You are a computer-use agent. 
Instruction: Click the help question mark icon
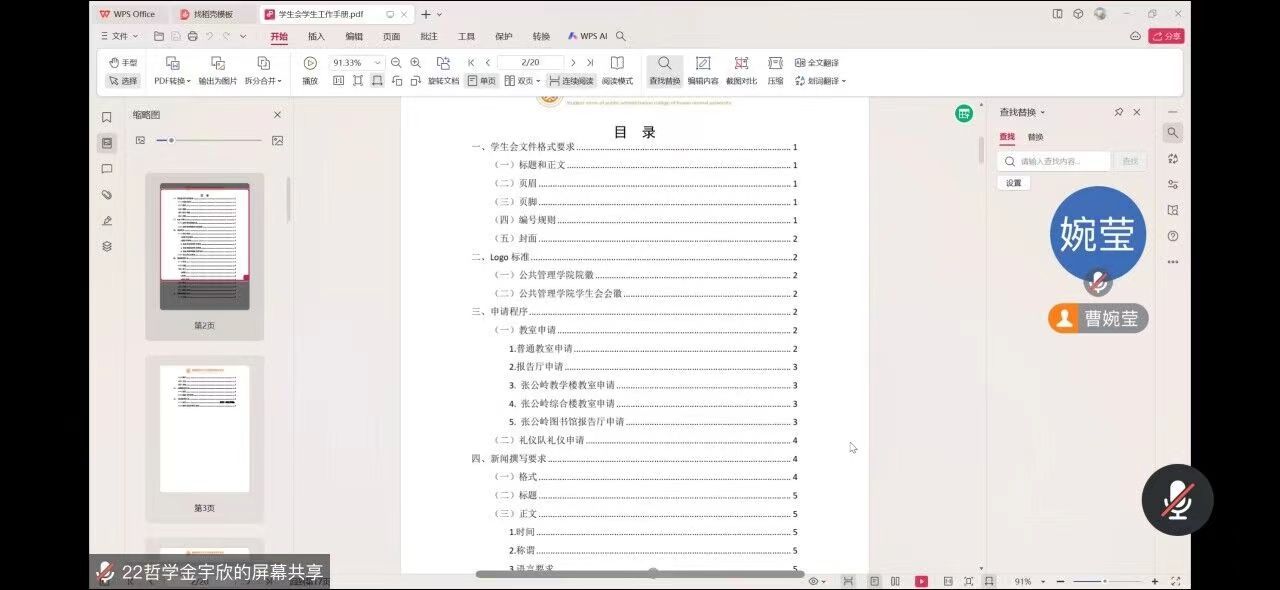(x=1173, y=236)
